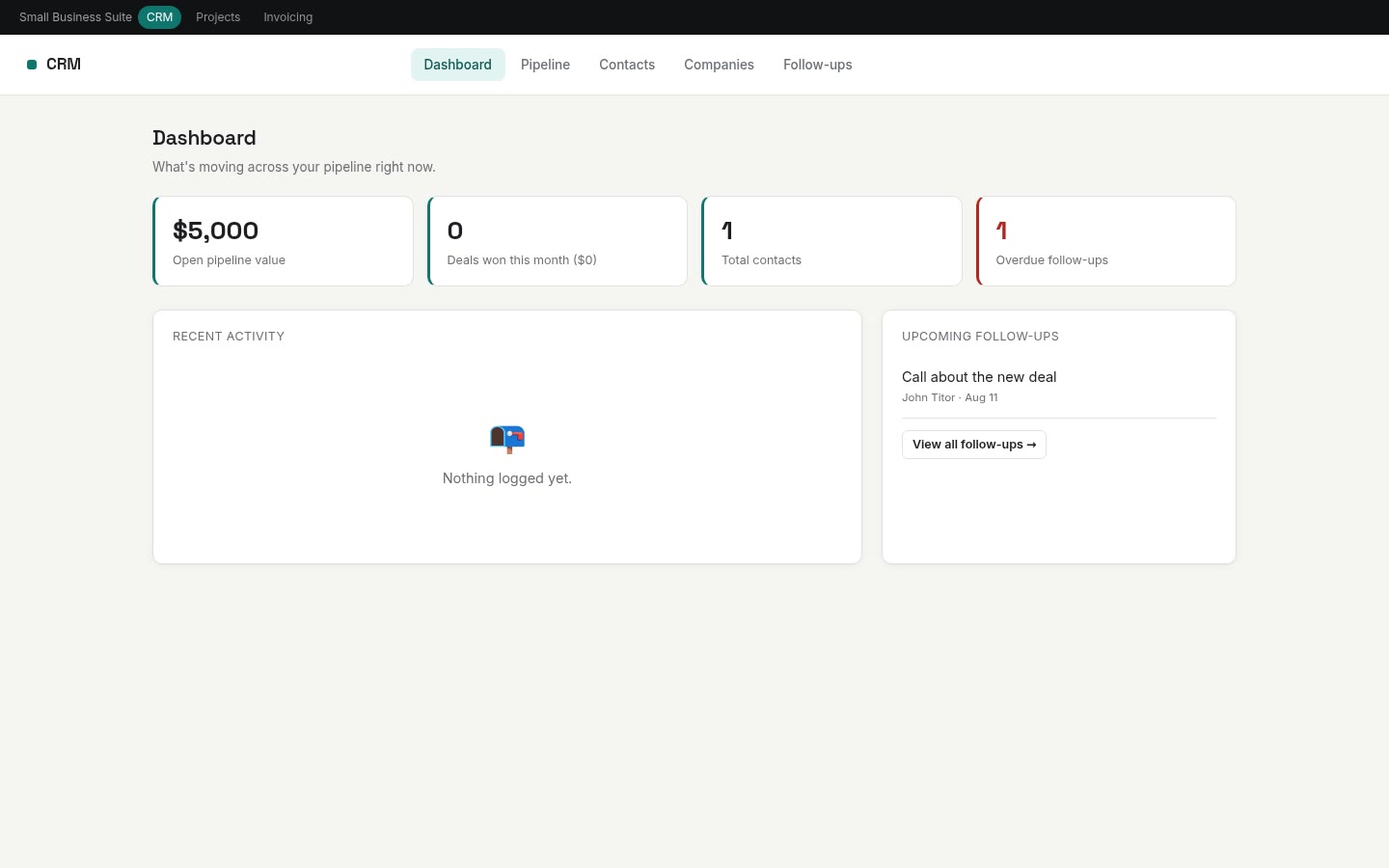1389x868 pixels.
Task: Open the Open pipeline value card
Action: point(283,241)
